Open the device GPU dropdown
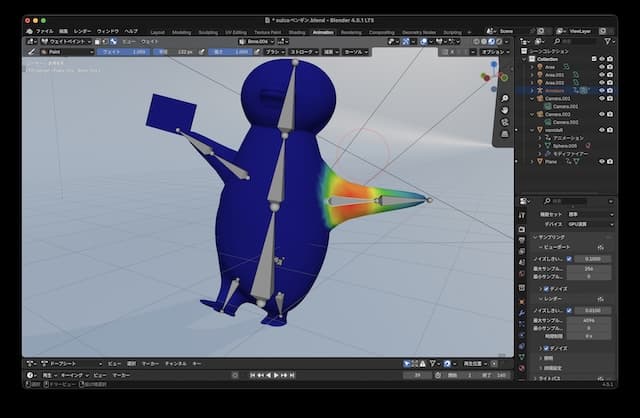Viewport: 640px width, 418px height. point(589,224)
